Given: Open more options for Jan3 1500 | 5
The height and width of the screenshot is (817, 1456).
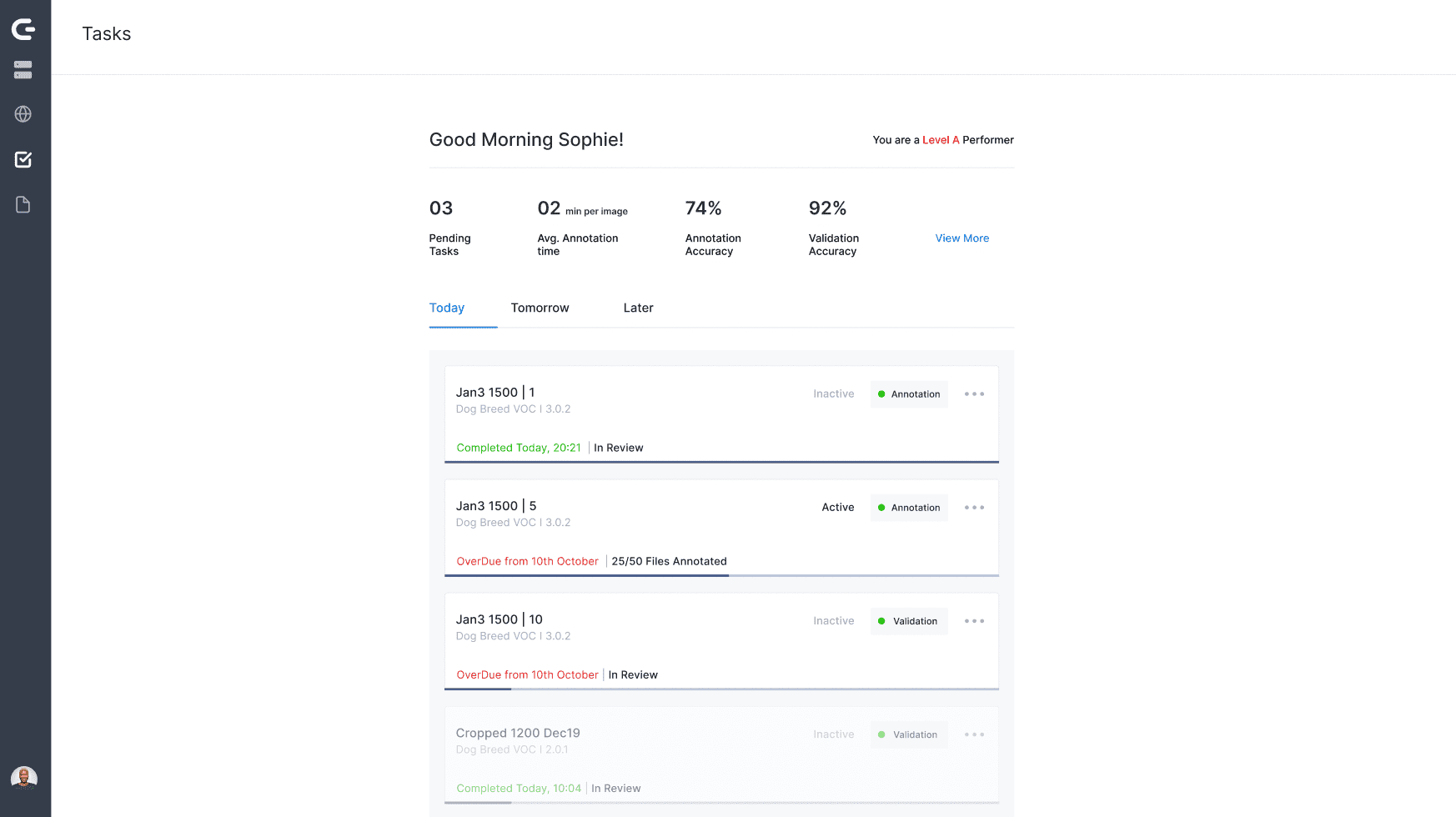Looking at the screenshot, I should coord(974,508).
